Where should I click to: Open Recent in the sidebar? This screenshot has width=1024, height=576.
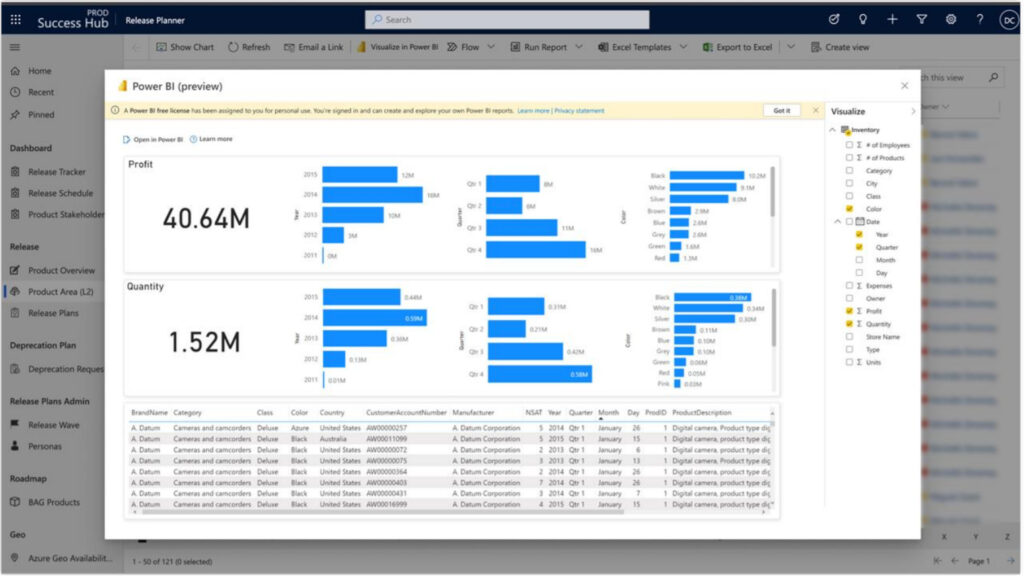click(40, 92)
